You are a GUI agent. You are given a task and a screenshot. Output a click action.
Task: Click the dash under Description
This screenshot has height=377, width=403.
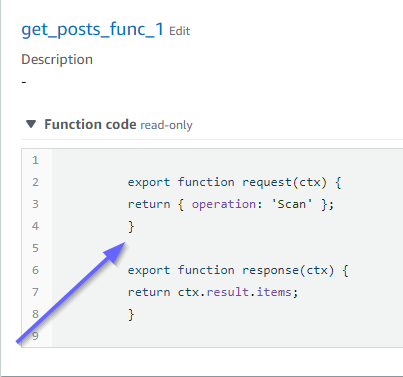click(24, 82)
